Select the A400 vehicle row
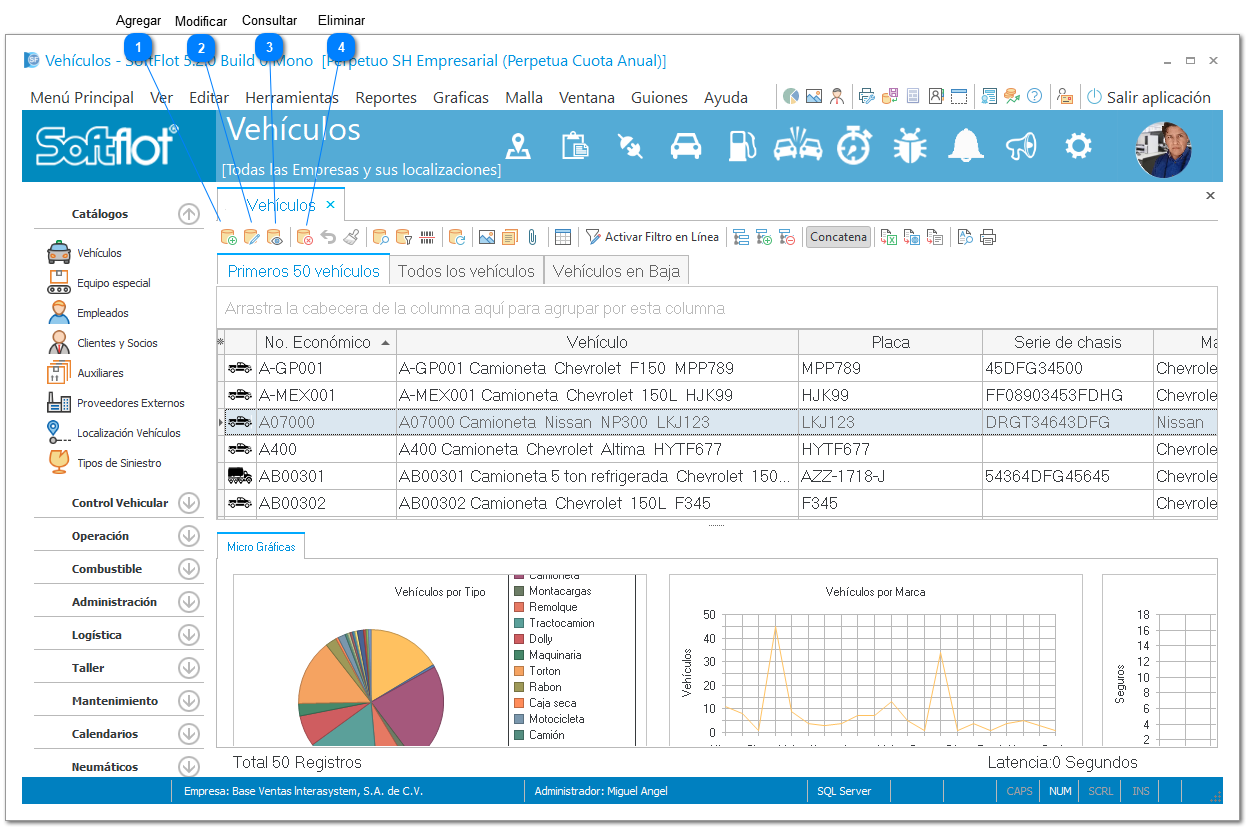 717,449
